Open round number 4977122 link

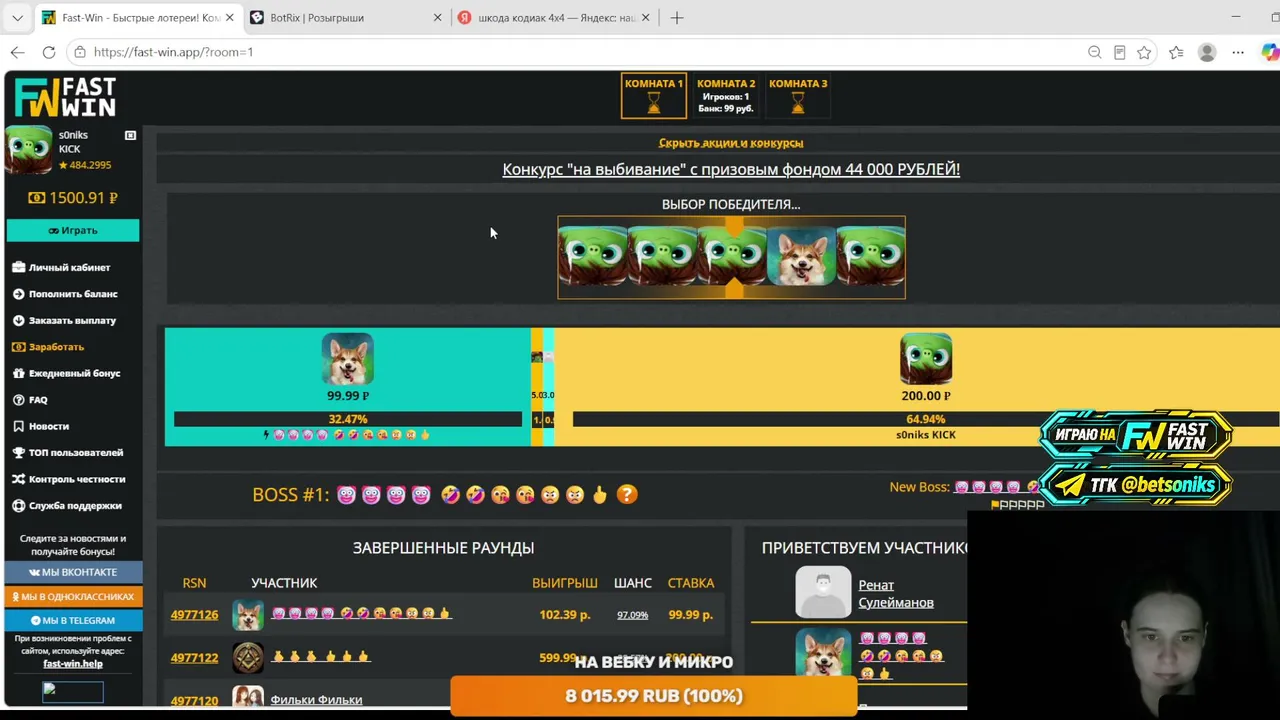point(194,657)
